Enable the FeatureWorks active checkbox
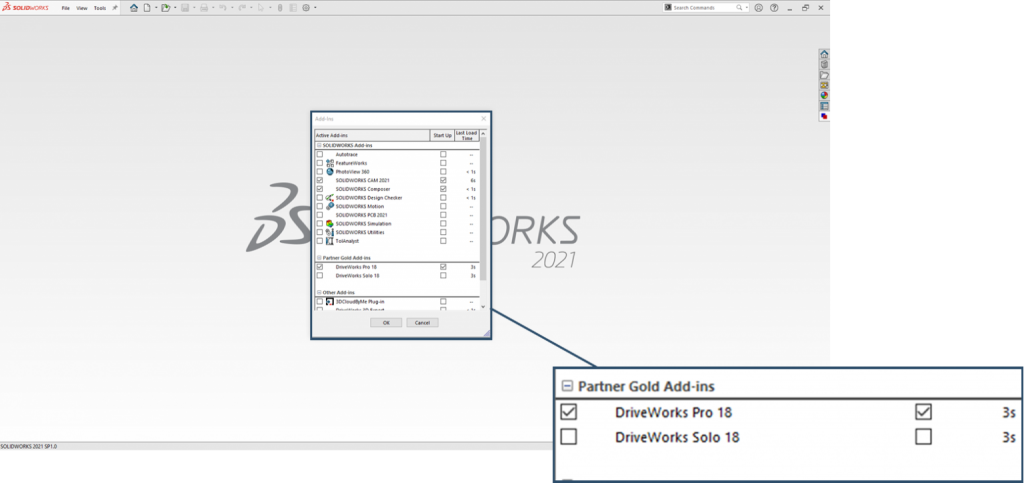 (319, 163)
